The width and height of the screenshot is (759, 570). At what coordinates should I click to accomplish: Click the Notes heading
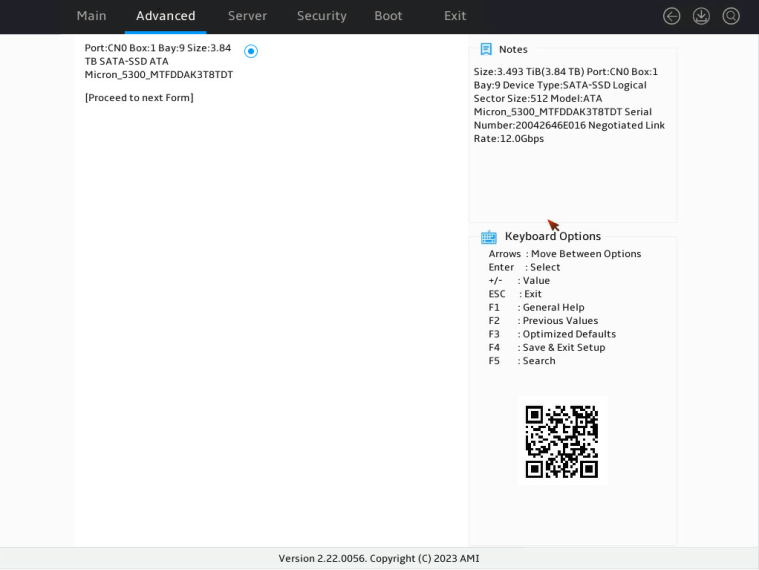pos(513,49)
